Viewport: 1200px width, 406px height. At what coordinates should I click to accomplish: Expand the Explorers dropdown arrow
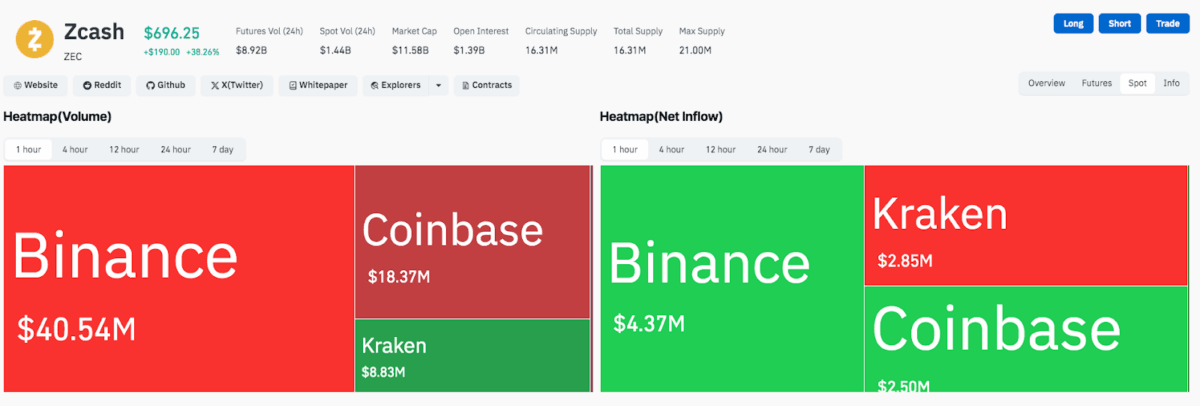pos(438,85)
